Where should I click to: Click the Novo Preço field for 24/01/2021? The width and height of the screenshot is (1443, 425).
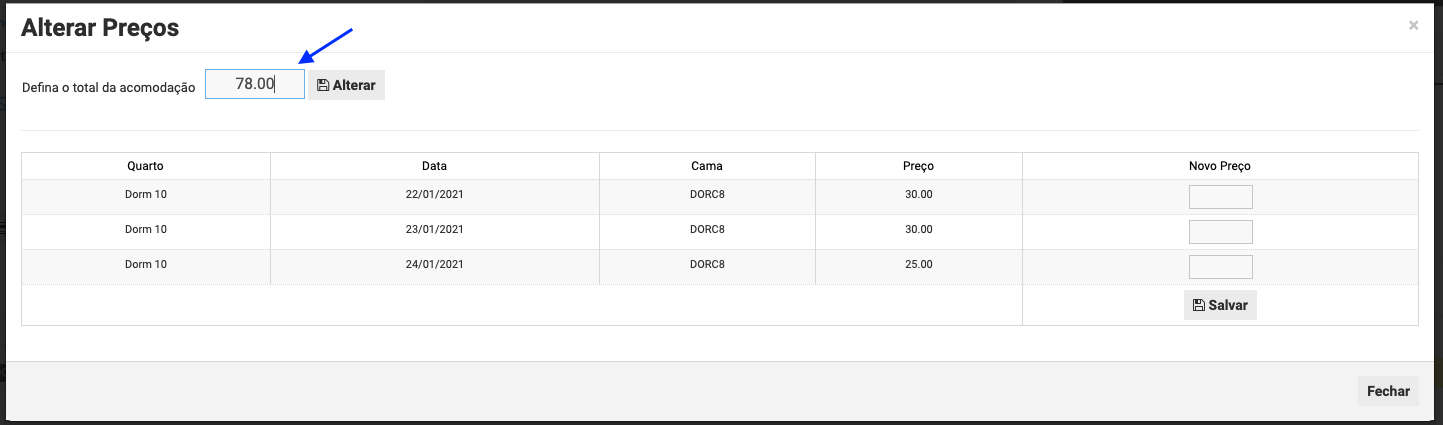pyautogui.click(x=1220, y=266)
